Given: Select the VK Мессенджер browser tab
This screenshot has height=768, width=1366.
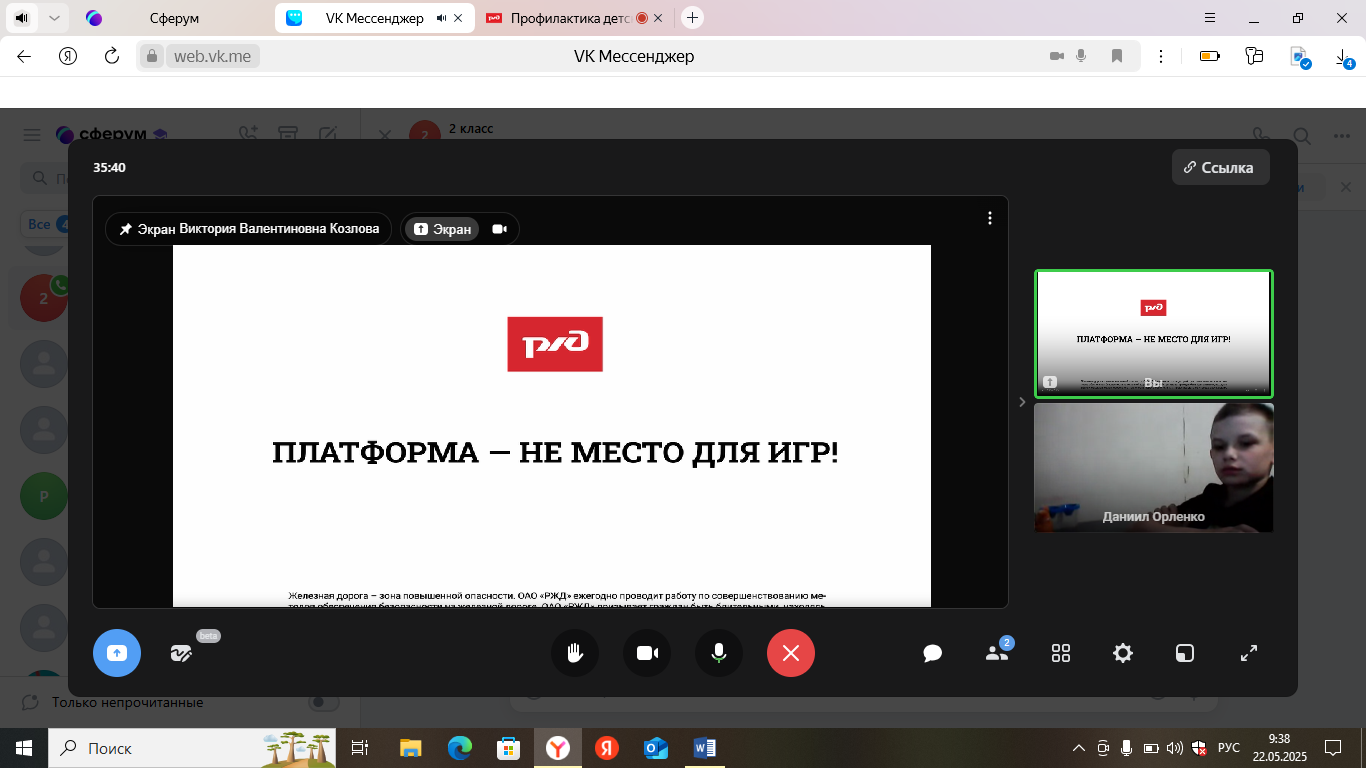Looking at the screenshot, I should (375, 18).
